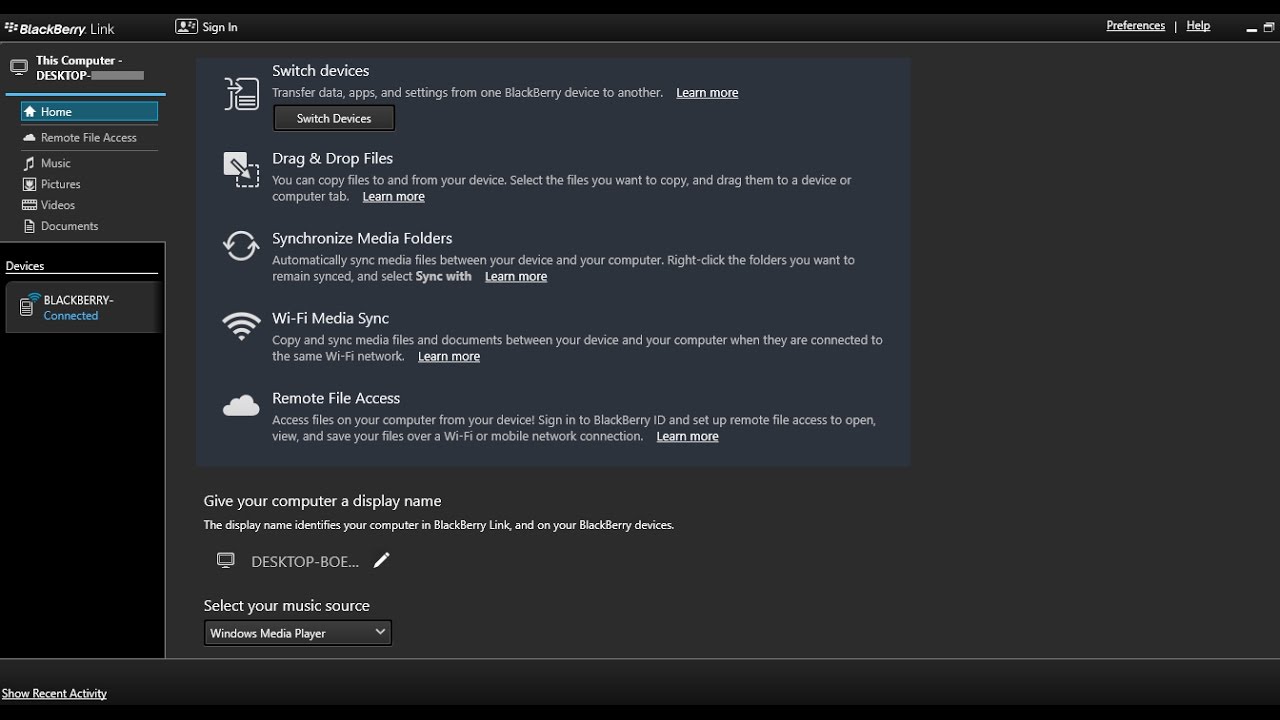This screenshot has height=720, width=1280.
Task: Go to Music library
Action: click(x=55, y=163)
